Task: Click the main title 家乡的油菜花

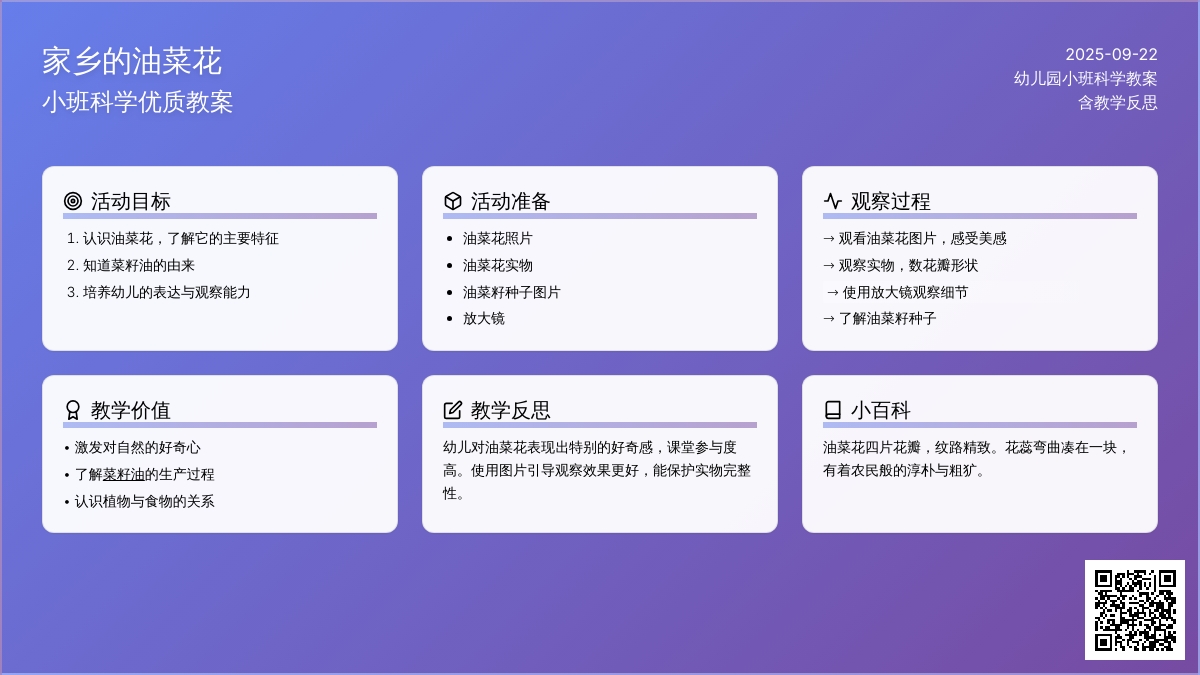Action: 132,62
